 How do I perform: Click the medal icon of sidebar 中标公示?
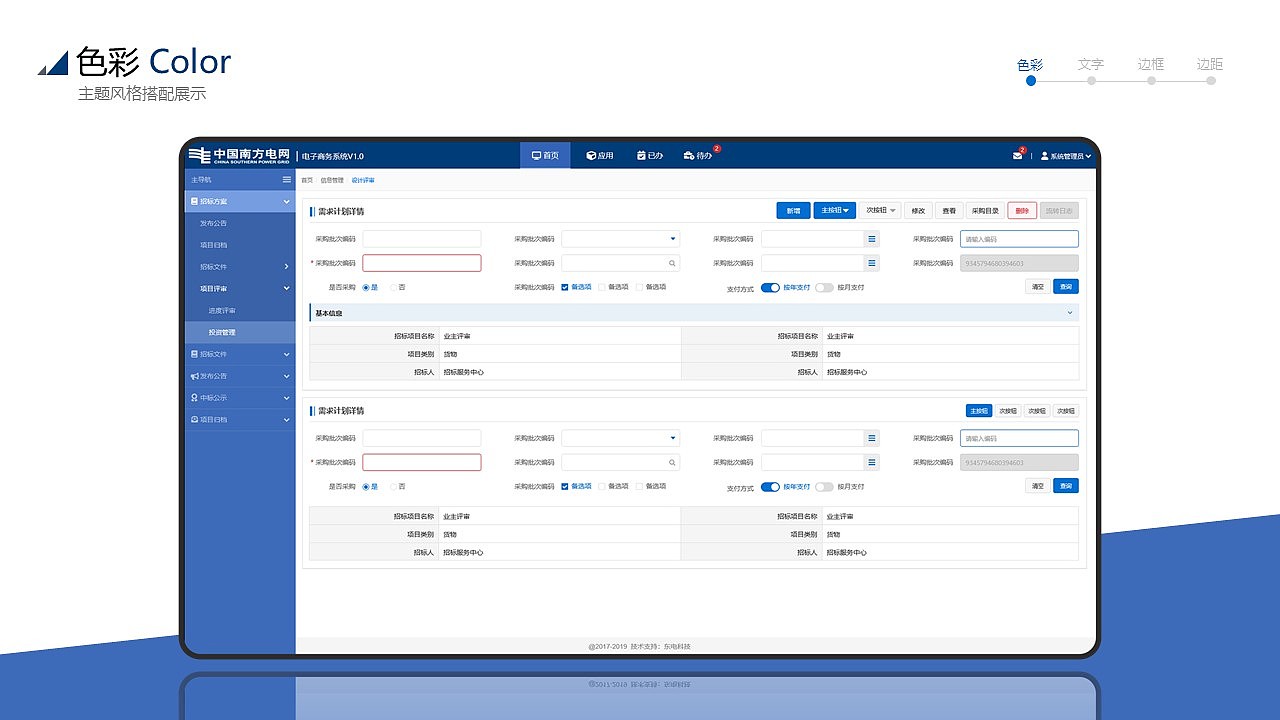coord(194,398)
